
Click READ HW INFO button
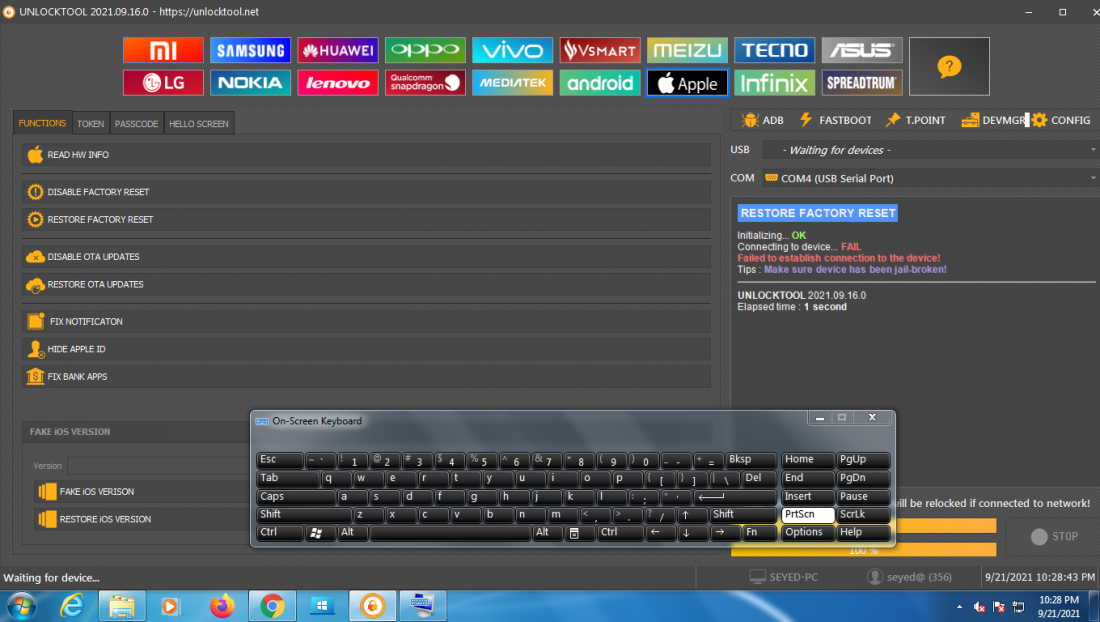366,154
